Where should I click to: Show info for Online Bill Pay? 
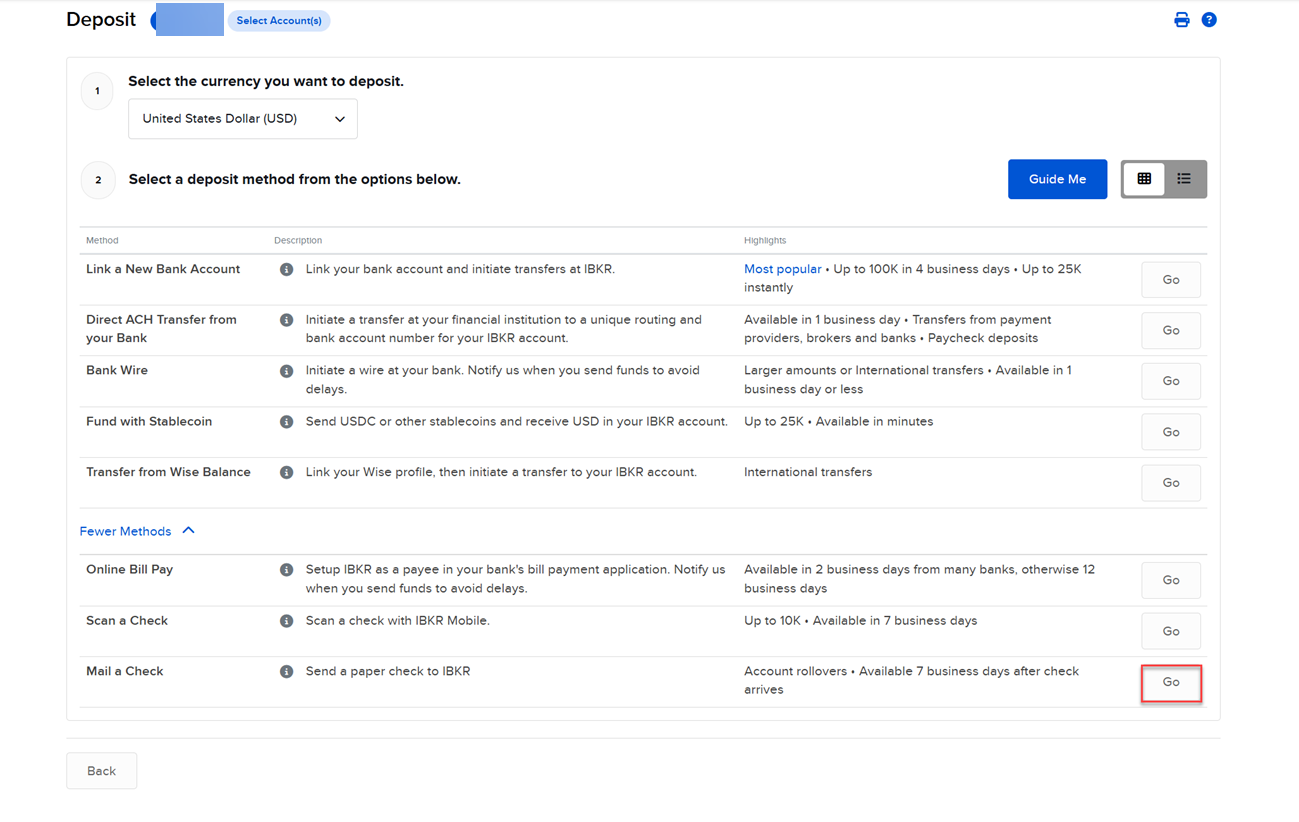[286, 570]
